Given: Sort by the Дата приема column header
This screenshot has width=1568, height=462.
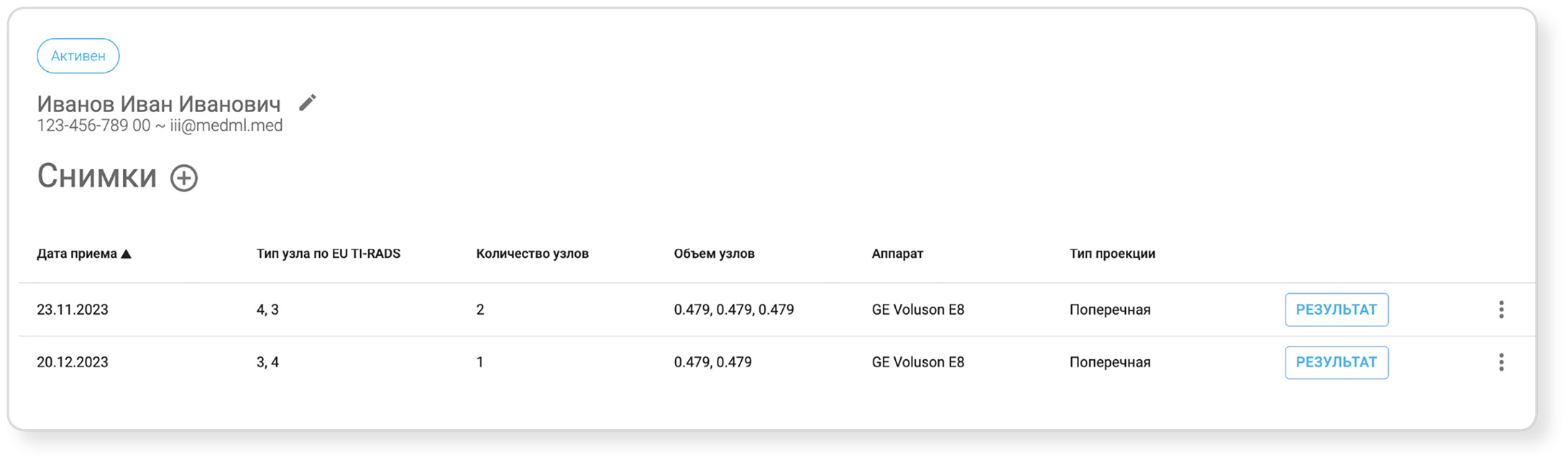Looking at the screenshot, I should pos(77,254).
